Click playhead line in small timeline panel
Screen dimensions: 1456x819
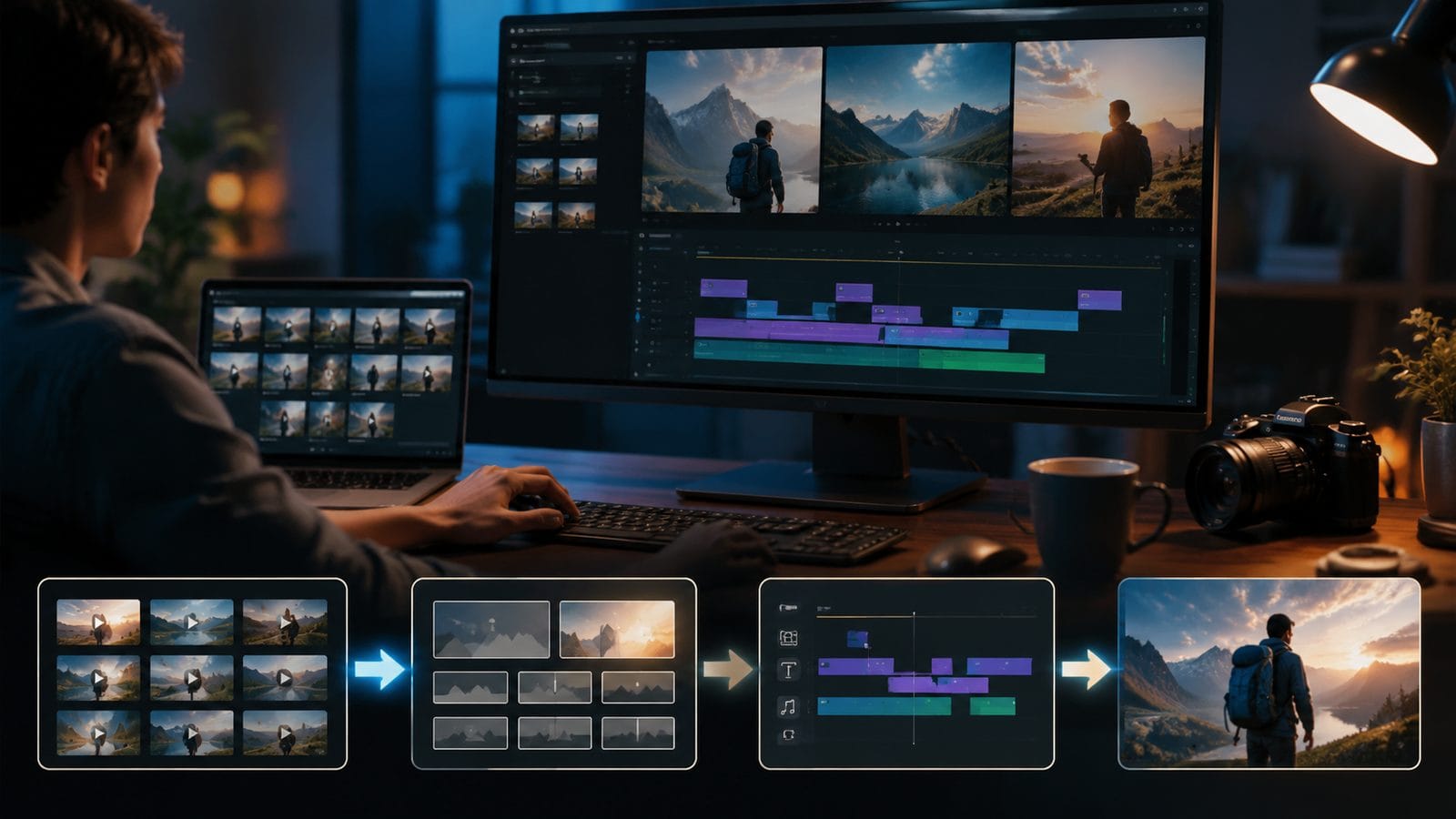click(x=914, y=678)
